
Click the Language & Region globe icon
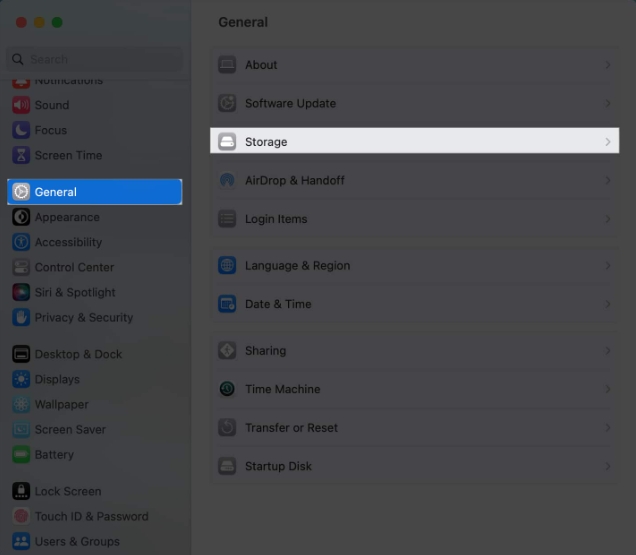(x=227, y=266)
